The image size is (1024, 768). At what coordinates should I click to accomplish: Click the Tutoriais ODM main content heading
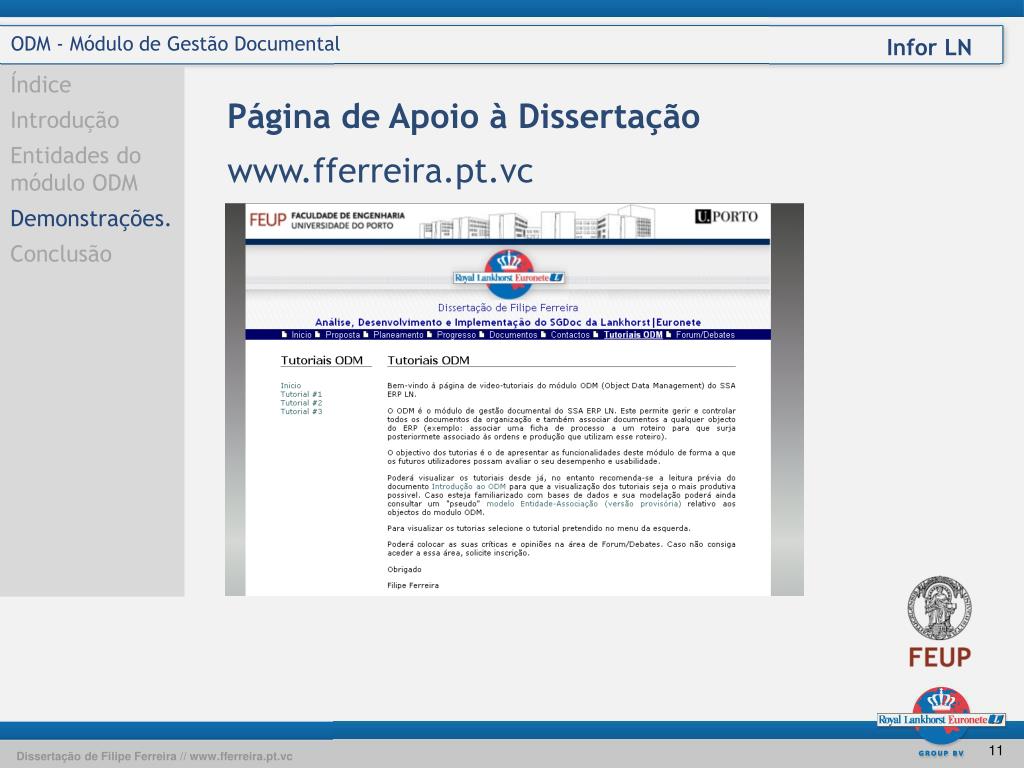[428, 360]
